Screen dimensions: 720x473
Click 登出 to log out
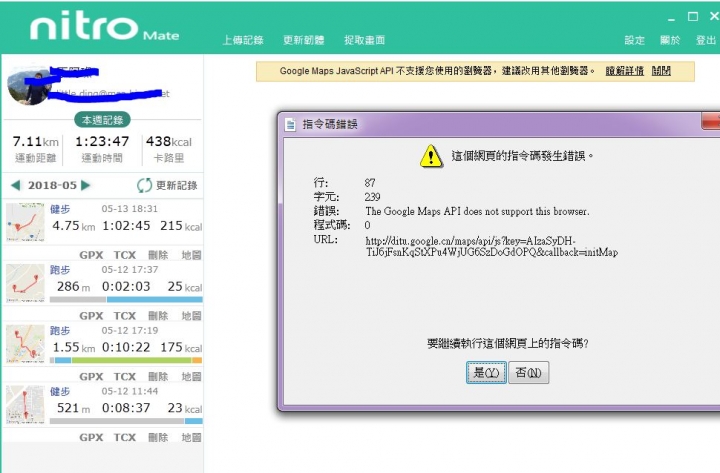coord(706,40)
